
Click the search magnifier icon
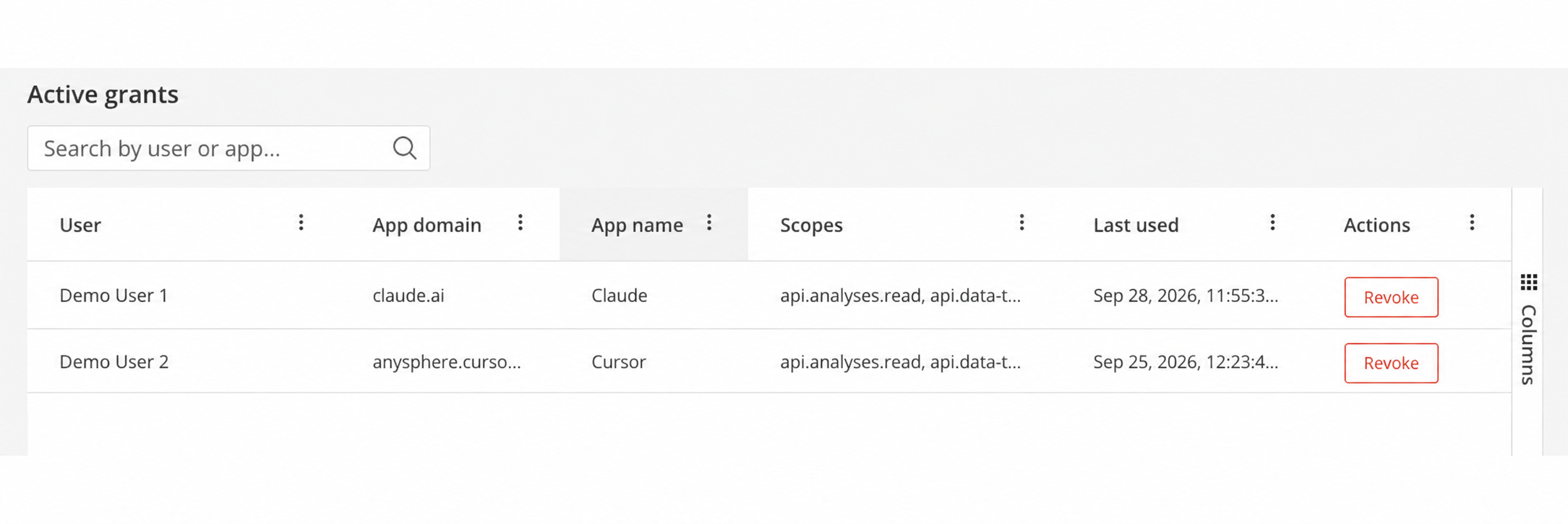tap(404, 148)
